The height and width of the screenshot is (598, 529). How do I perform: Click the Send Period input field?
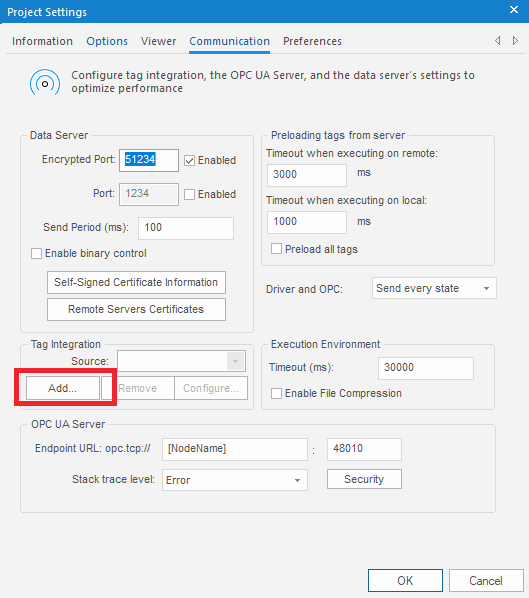(x=186, y=228)
